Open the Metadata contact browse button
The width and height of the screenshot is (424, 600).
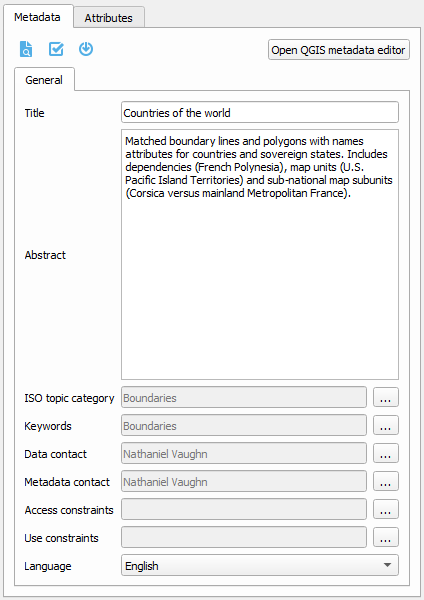[386, 481]
